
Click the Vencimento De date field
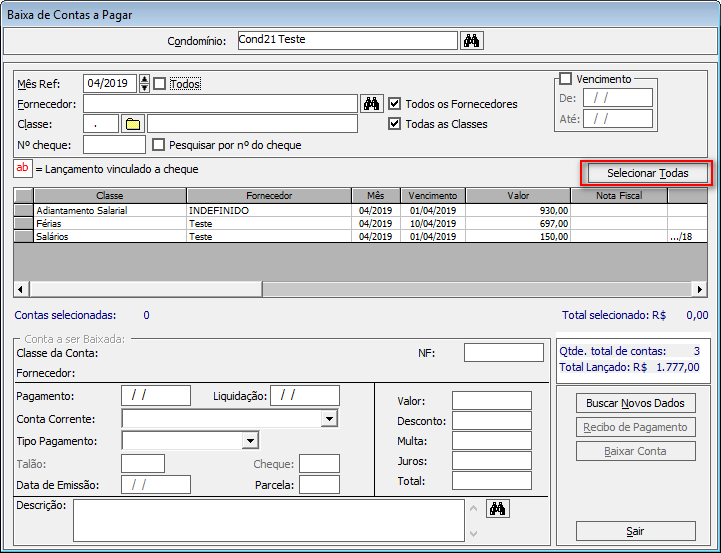pyautogui.click(x=618, y=98)
